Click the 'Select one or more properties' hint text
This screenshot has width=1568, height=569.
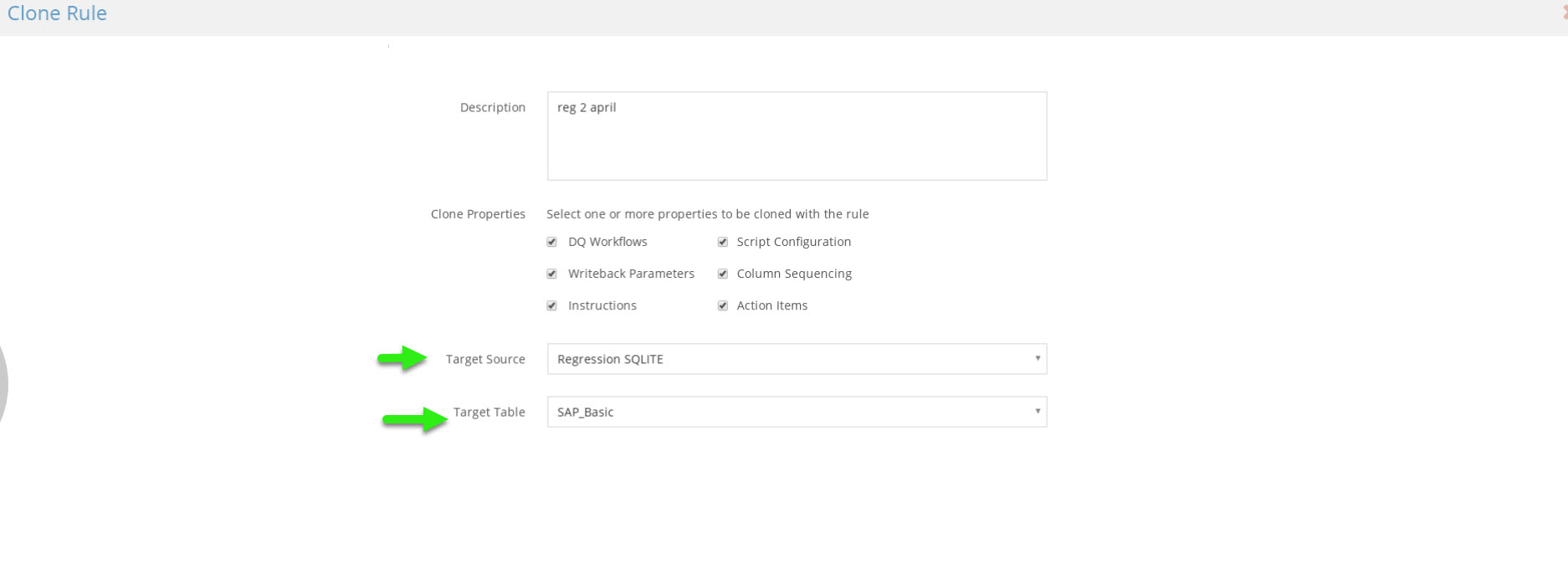click(708, 214)
